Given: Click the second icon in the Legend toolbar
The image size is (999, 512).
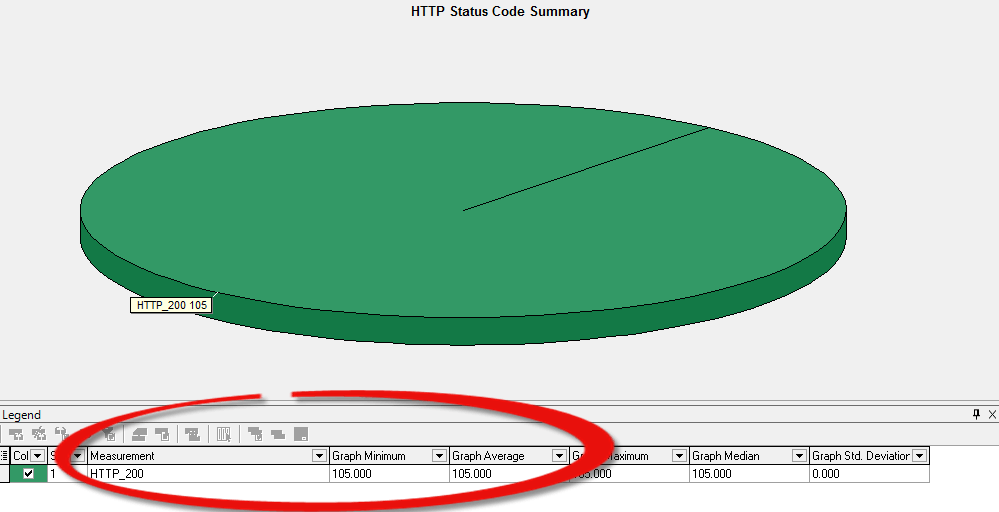Looking at the screenshot, I should pyautogui.click(x=39, y=434).
